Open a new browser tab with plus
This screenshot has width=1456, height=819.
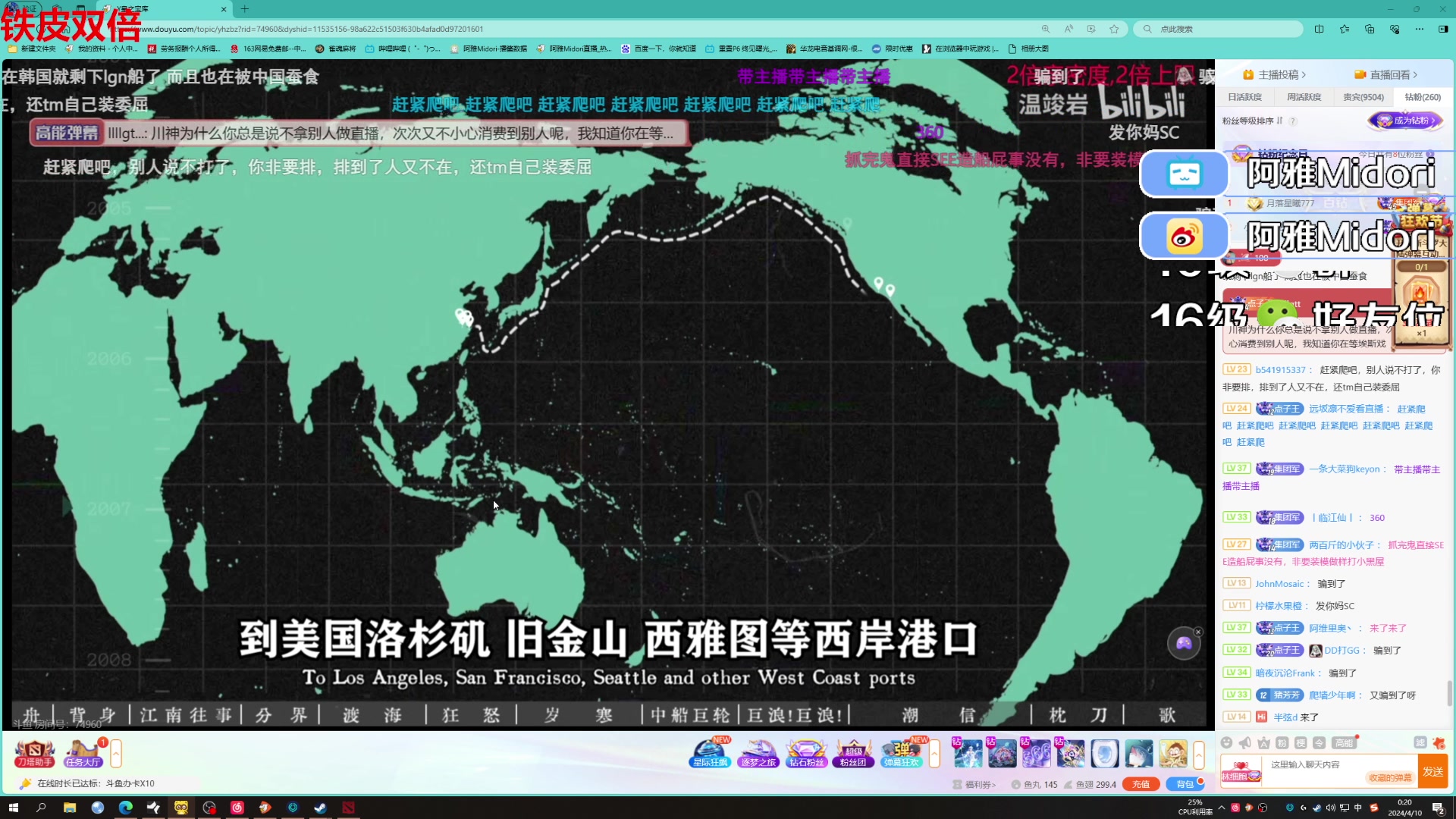[244, 9]
